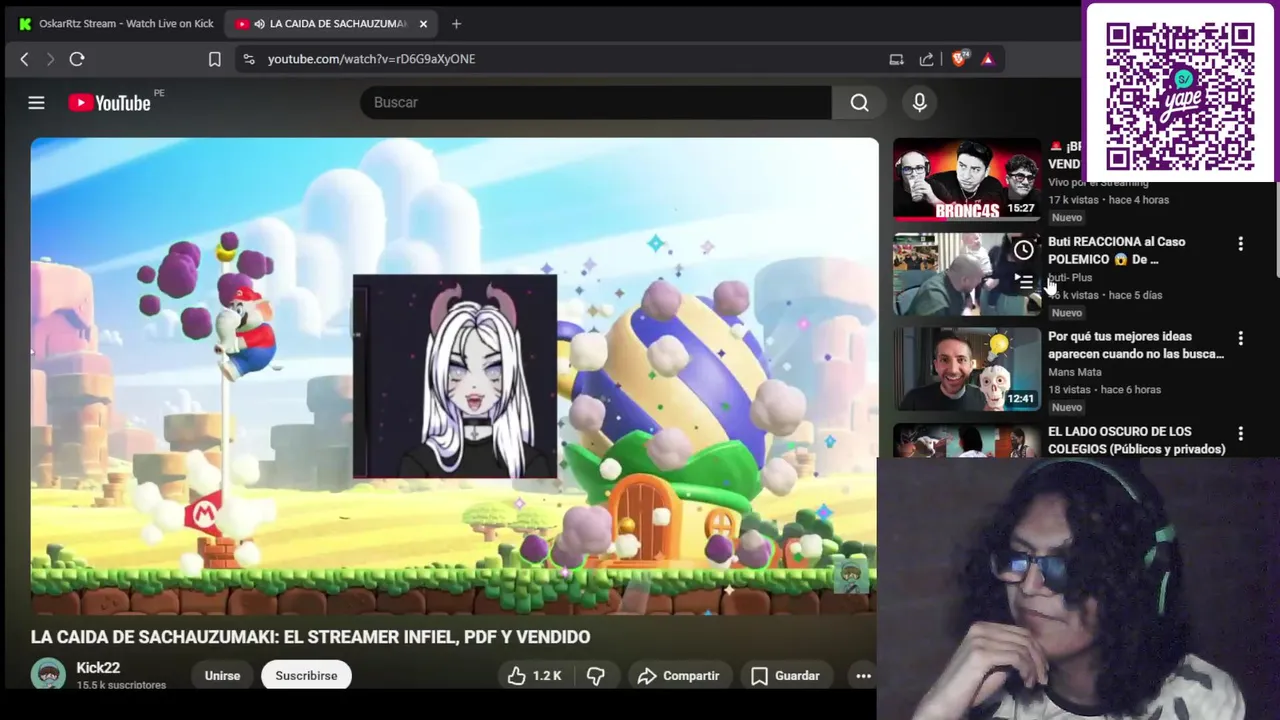
Task: Open the Kick22 channel avatar
Action: 48,675
